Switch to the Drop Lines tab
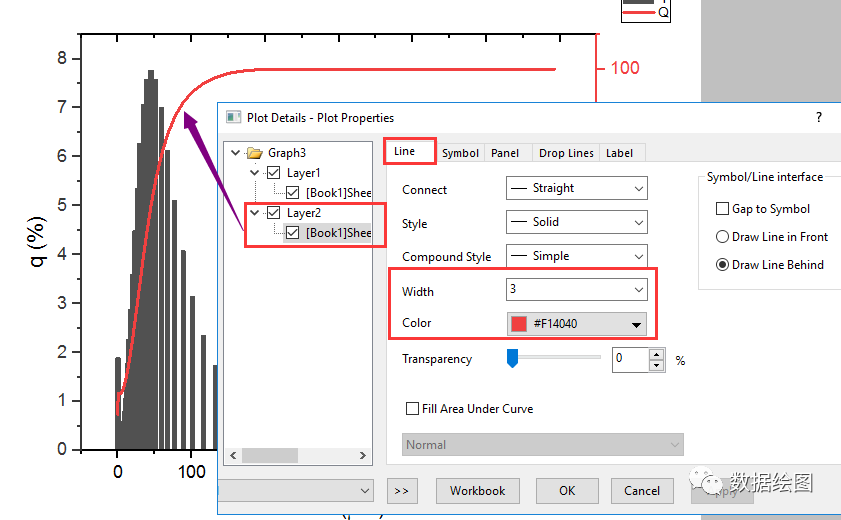 (x=566, y=153)
